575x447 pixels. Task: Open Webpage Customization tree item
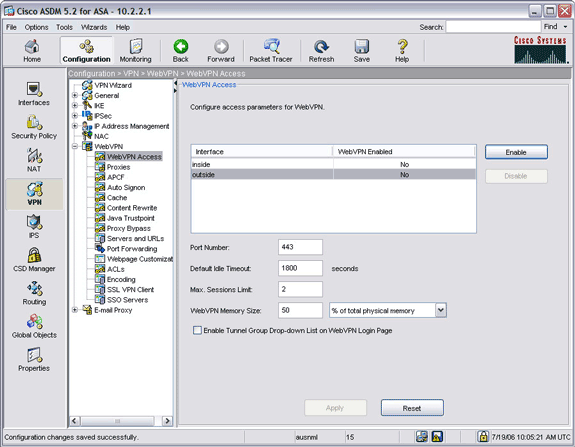point(140,259)
